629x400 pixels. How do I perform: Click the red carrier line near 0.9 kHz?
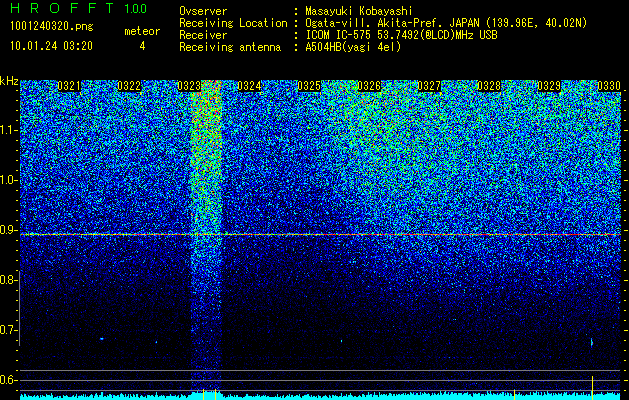pos(320,234)
